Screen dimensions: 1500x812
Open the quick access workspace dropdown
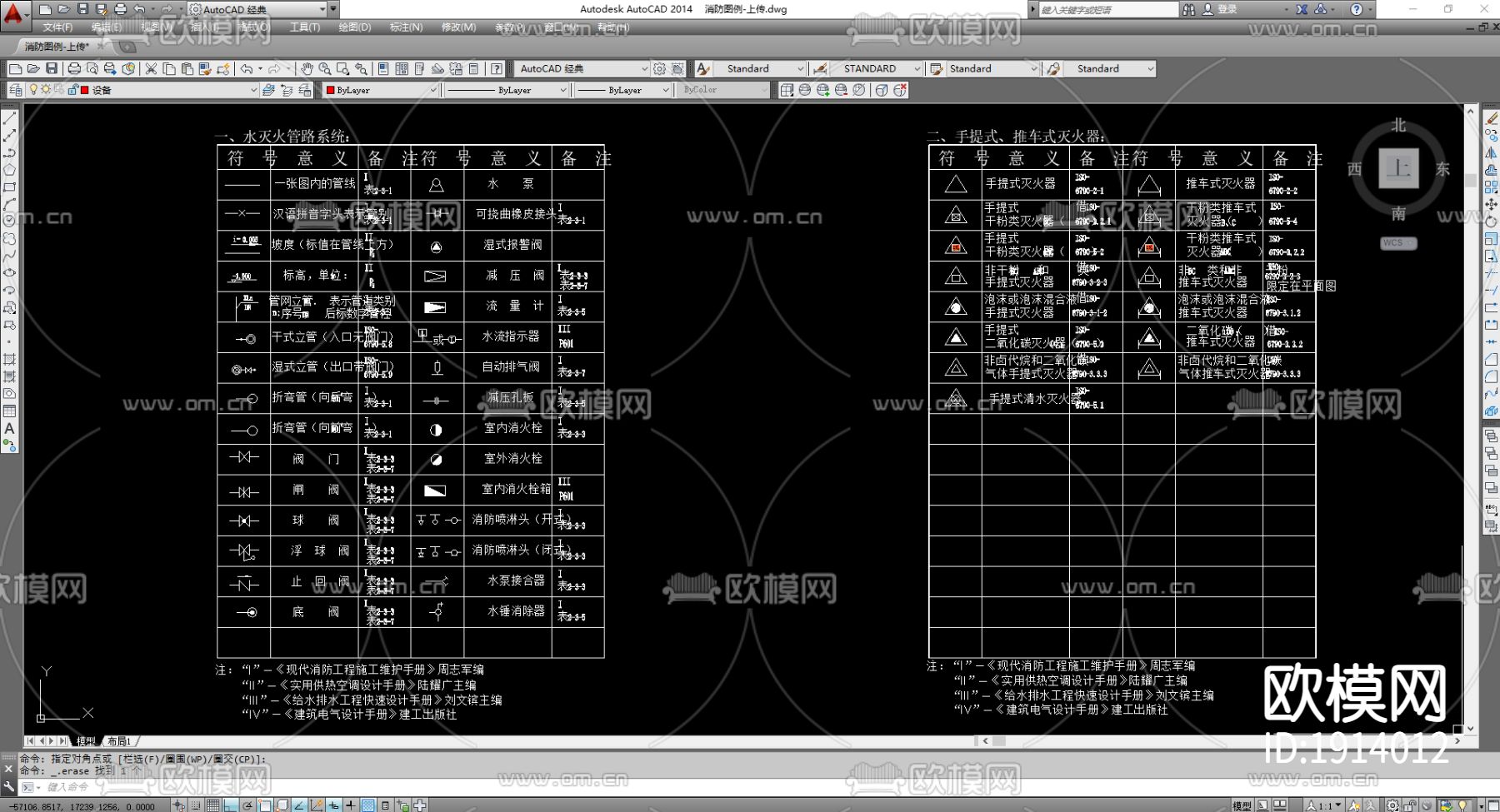coord(263,9)
